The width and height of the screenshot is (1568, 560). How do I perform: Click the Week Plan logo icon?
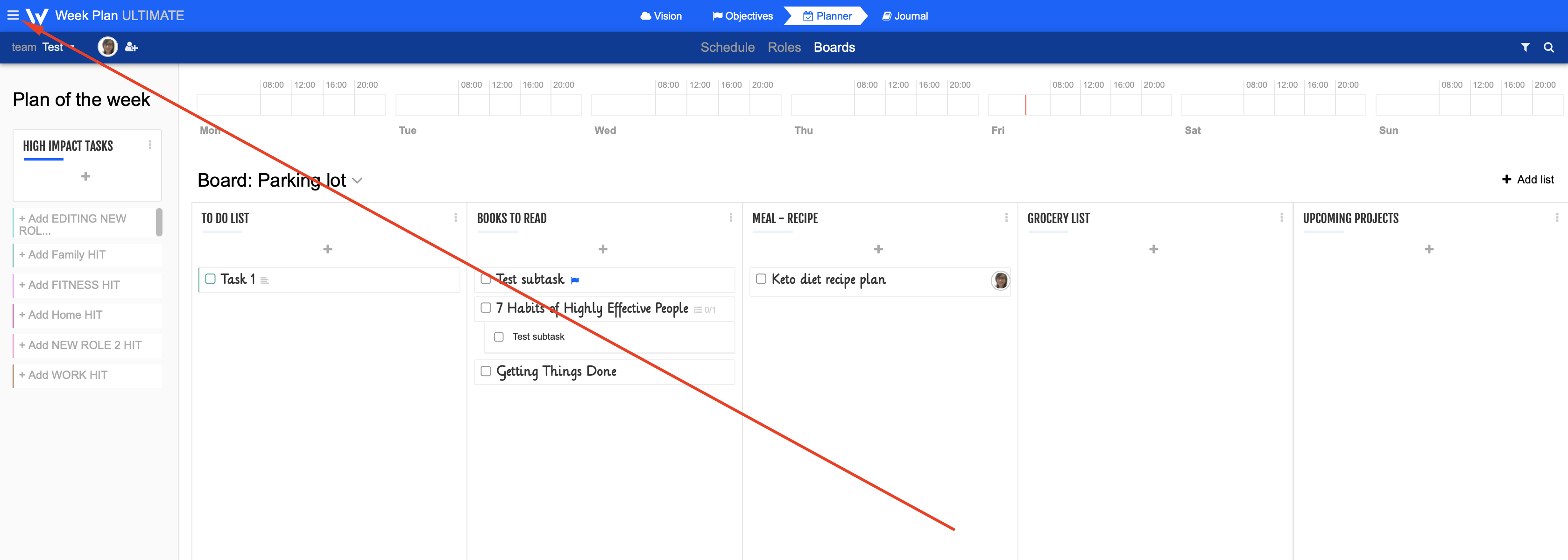[36, 16]
